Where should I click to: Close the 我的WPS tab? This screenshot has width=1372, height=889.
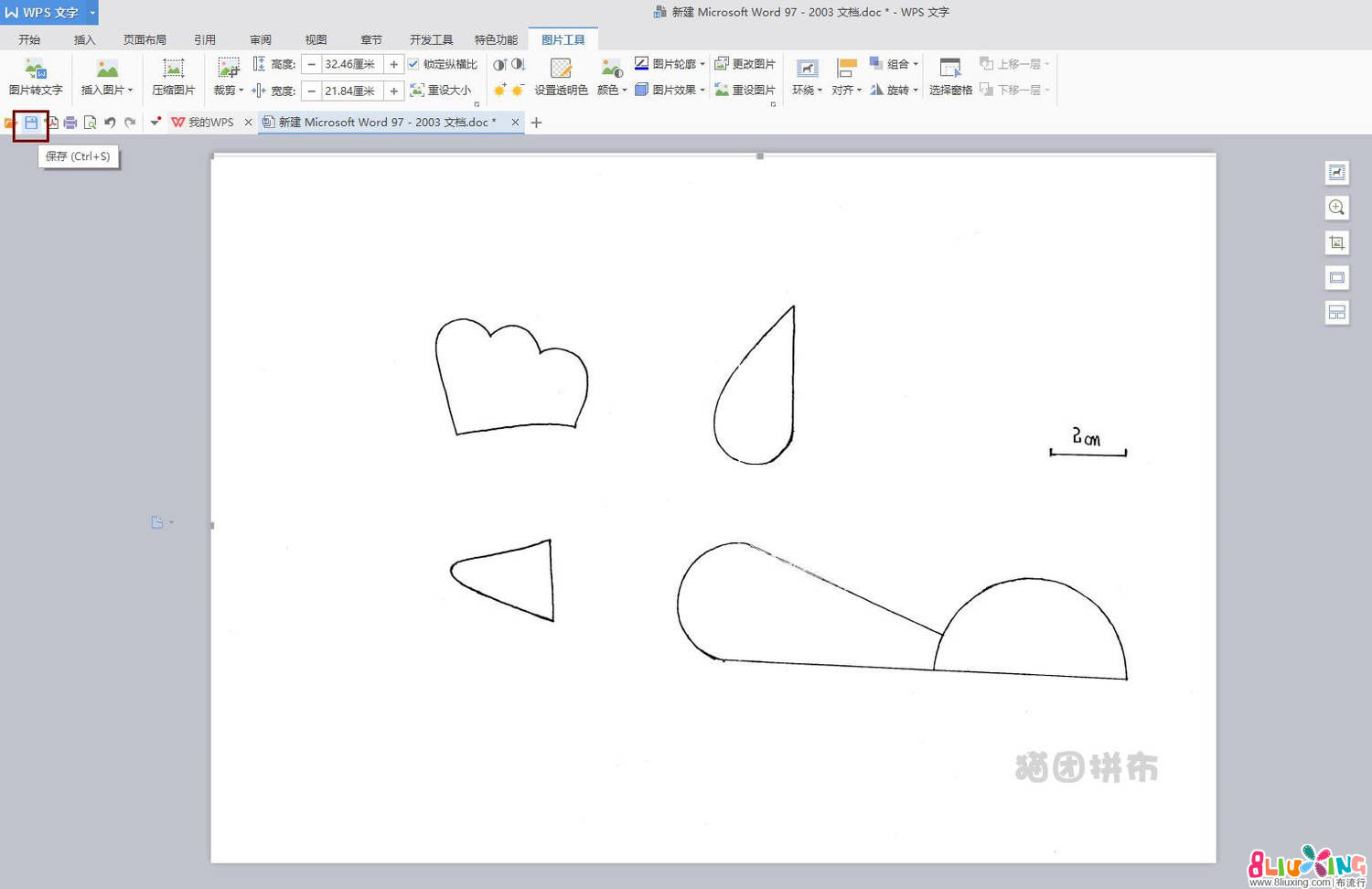(248, 123)
